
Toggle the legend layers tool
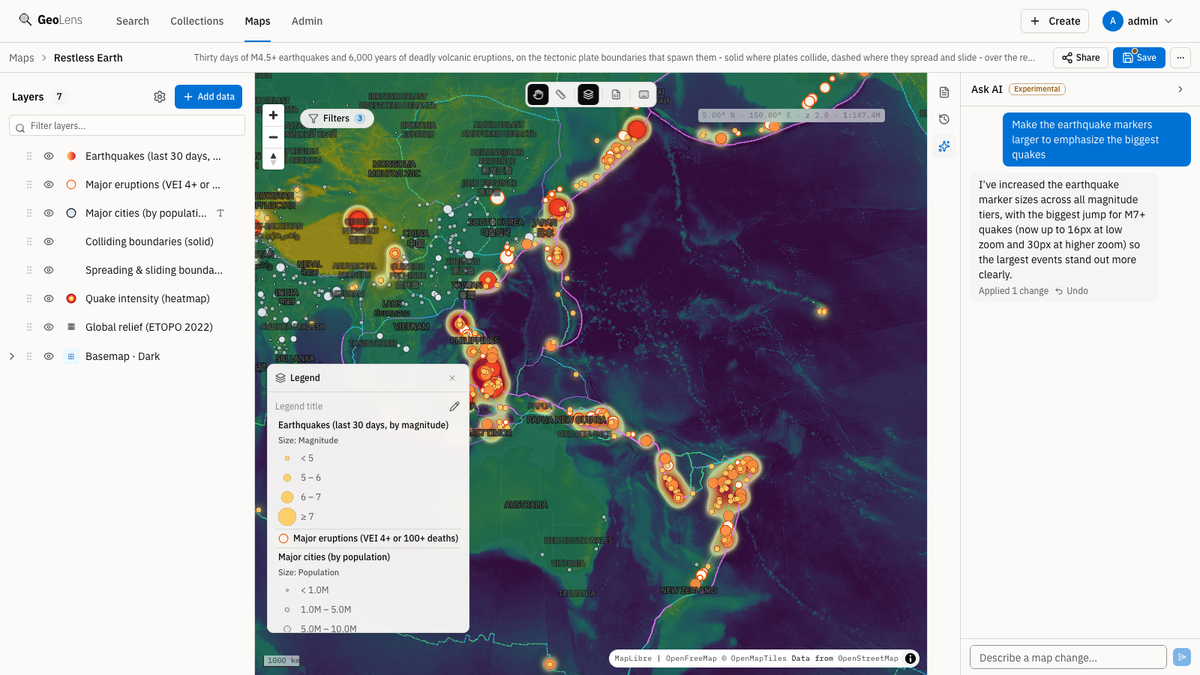pyautogui.click(x=588, y=94)
